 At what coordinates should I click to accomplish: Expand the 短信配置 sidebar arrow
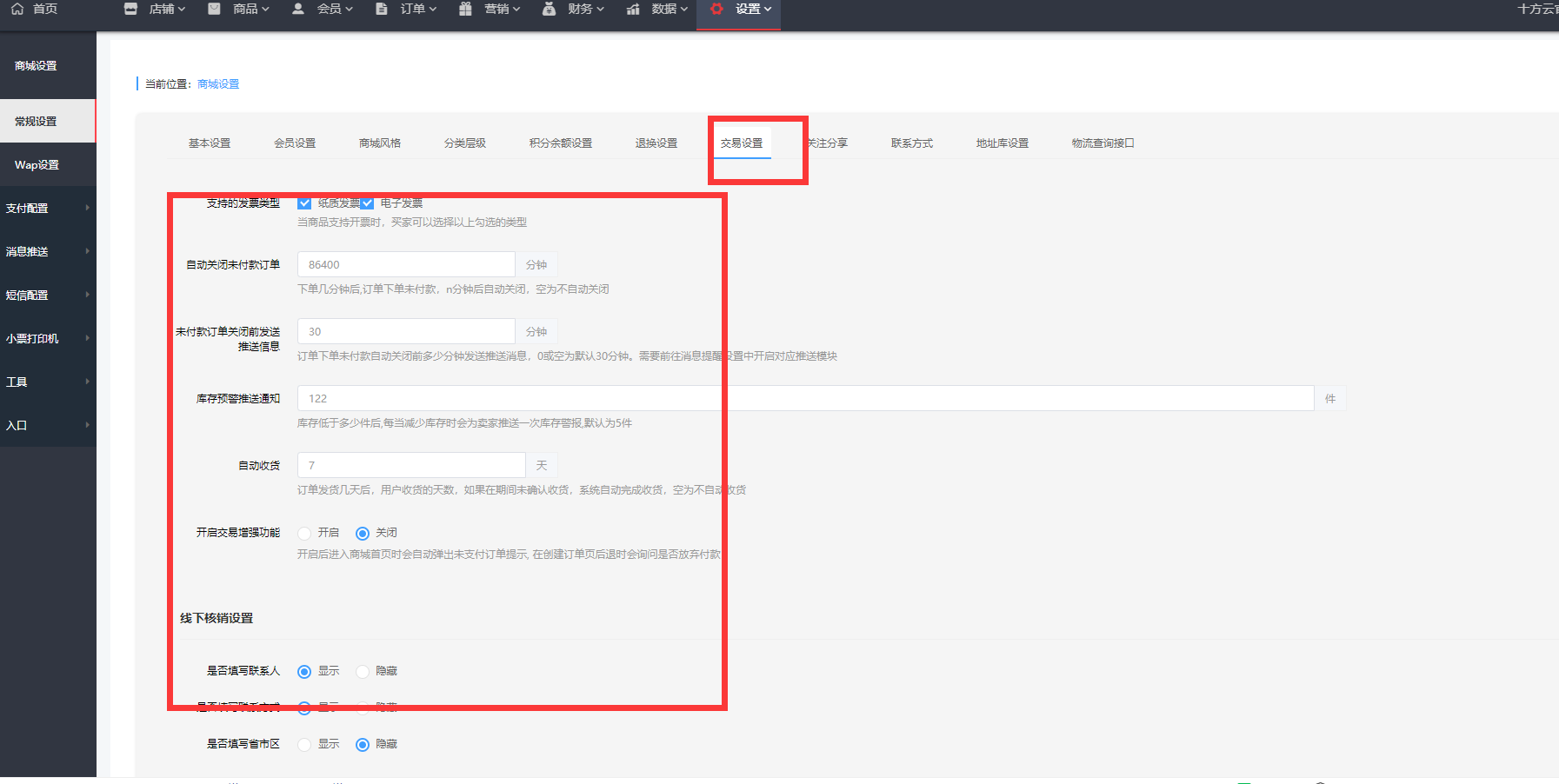click(x=87, y=295)
